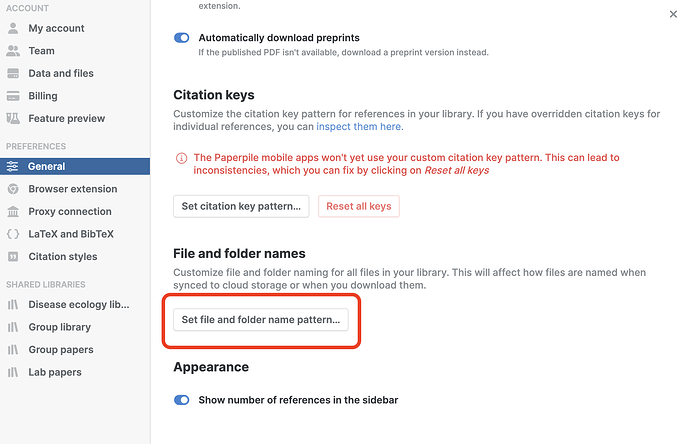Viewport: 690px width, 444px height.
Task: Go to Data and files
Action: (x=61, y=73)
